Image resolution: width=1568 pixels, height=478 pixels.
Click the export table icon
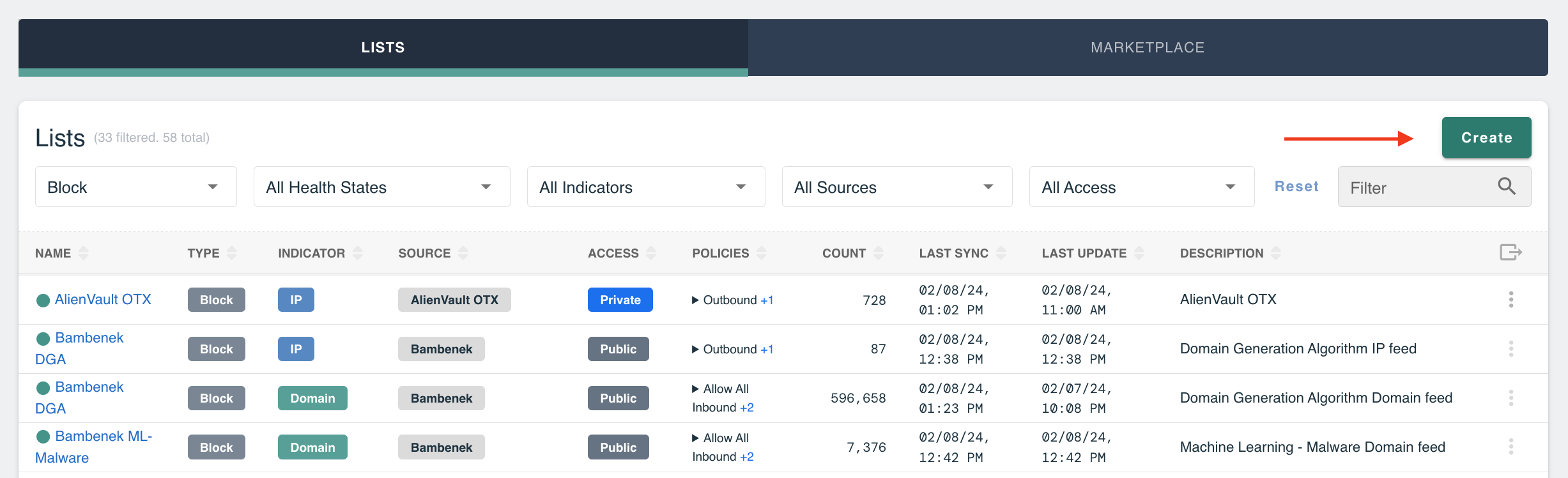(1510, 252)
